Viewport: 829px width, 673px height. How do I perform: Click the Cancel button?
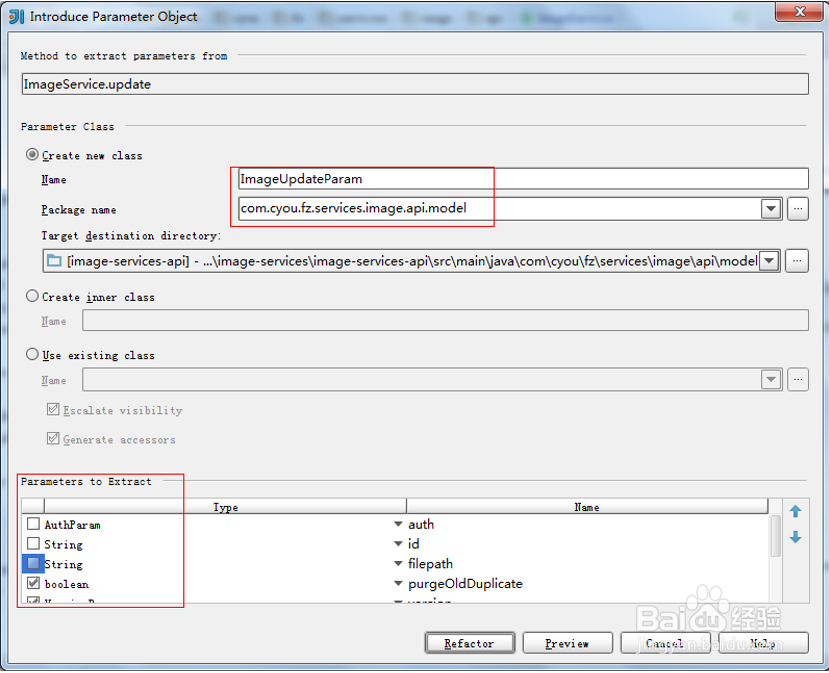pos(665,643)
